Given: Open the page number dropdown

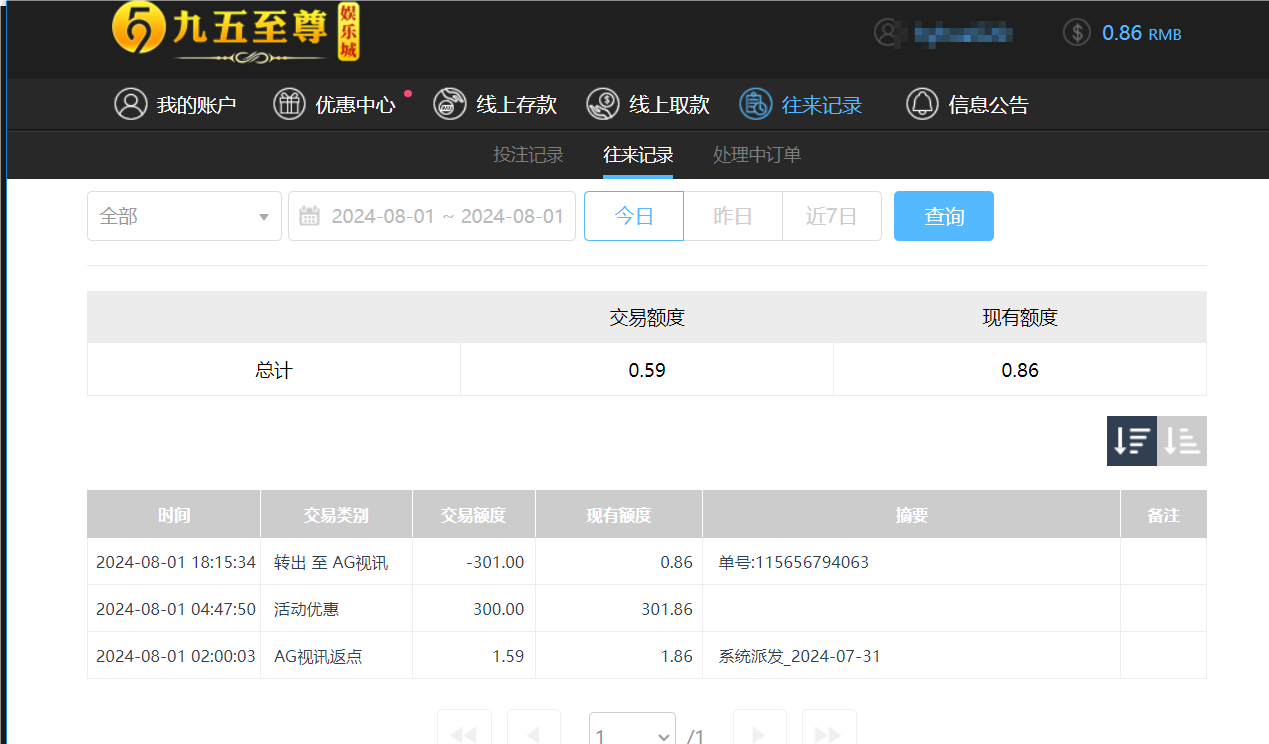Looking at the screenshot, I should coord(631,733).
